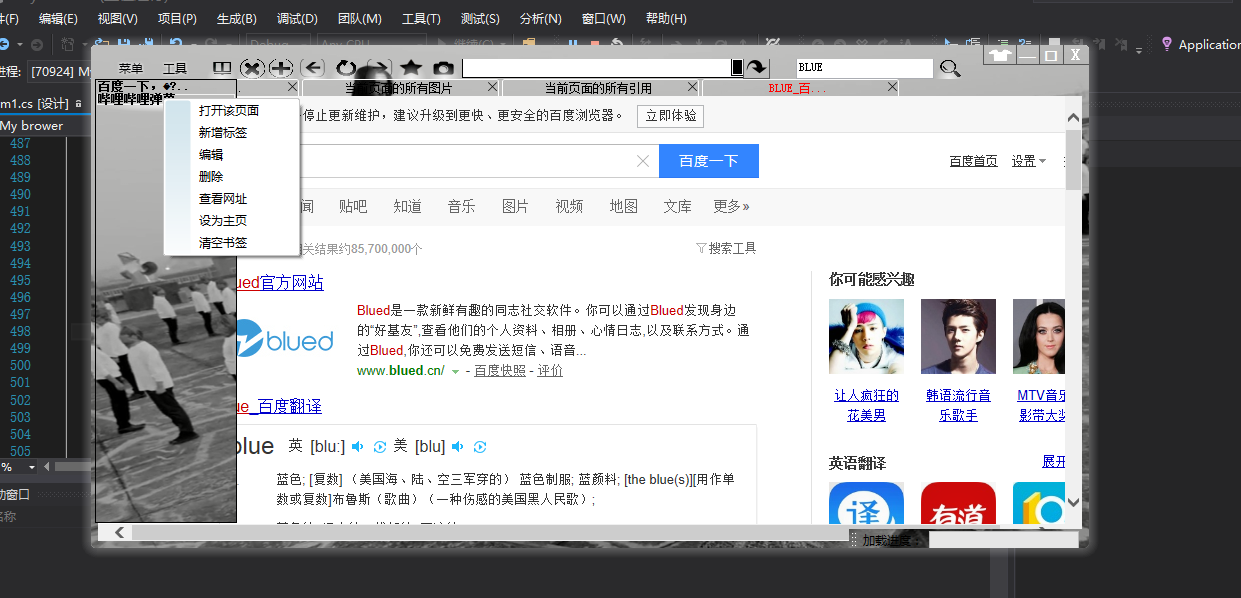The height and width of the screenshot is (598, 1241).
Task: Clear Baidu search box with X icon
Action: click(643, 161)
